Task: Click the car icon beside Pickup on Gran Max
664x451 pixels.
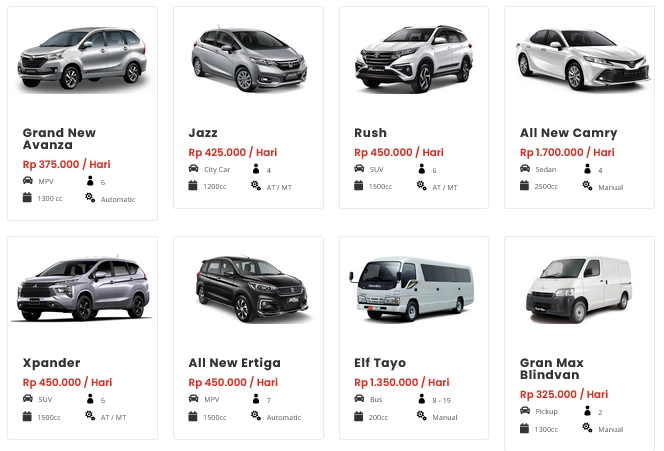Action: click(x=525, y=411)
